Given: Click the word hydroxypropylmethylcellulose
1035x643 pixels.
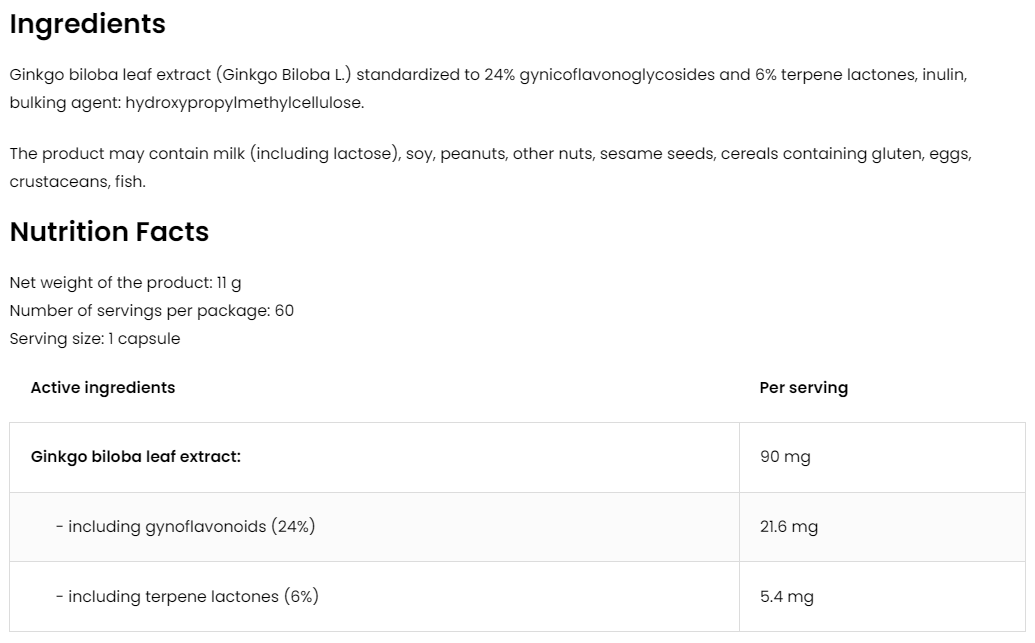Looking at the screenshot, I should 244,102.
